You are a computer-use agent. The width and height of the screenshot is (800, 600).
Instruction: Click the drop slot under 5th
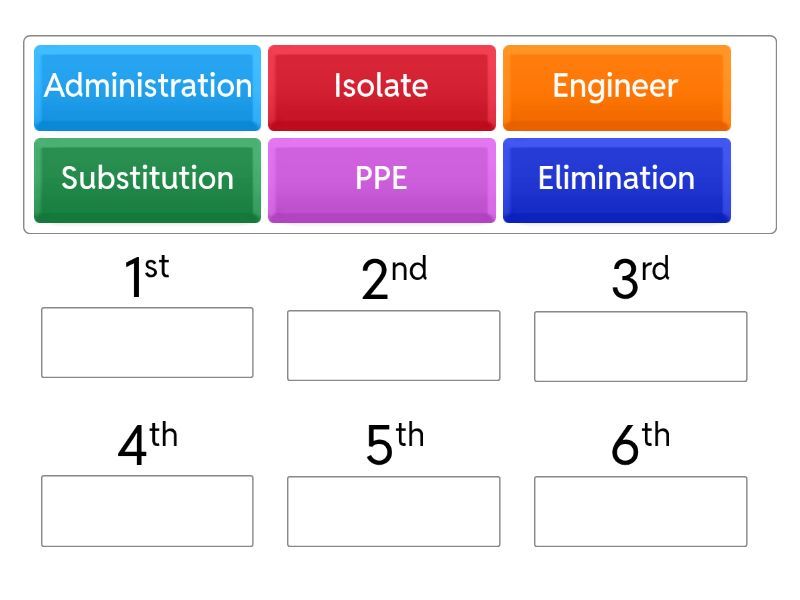point(393,511)
